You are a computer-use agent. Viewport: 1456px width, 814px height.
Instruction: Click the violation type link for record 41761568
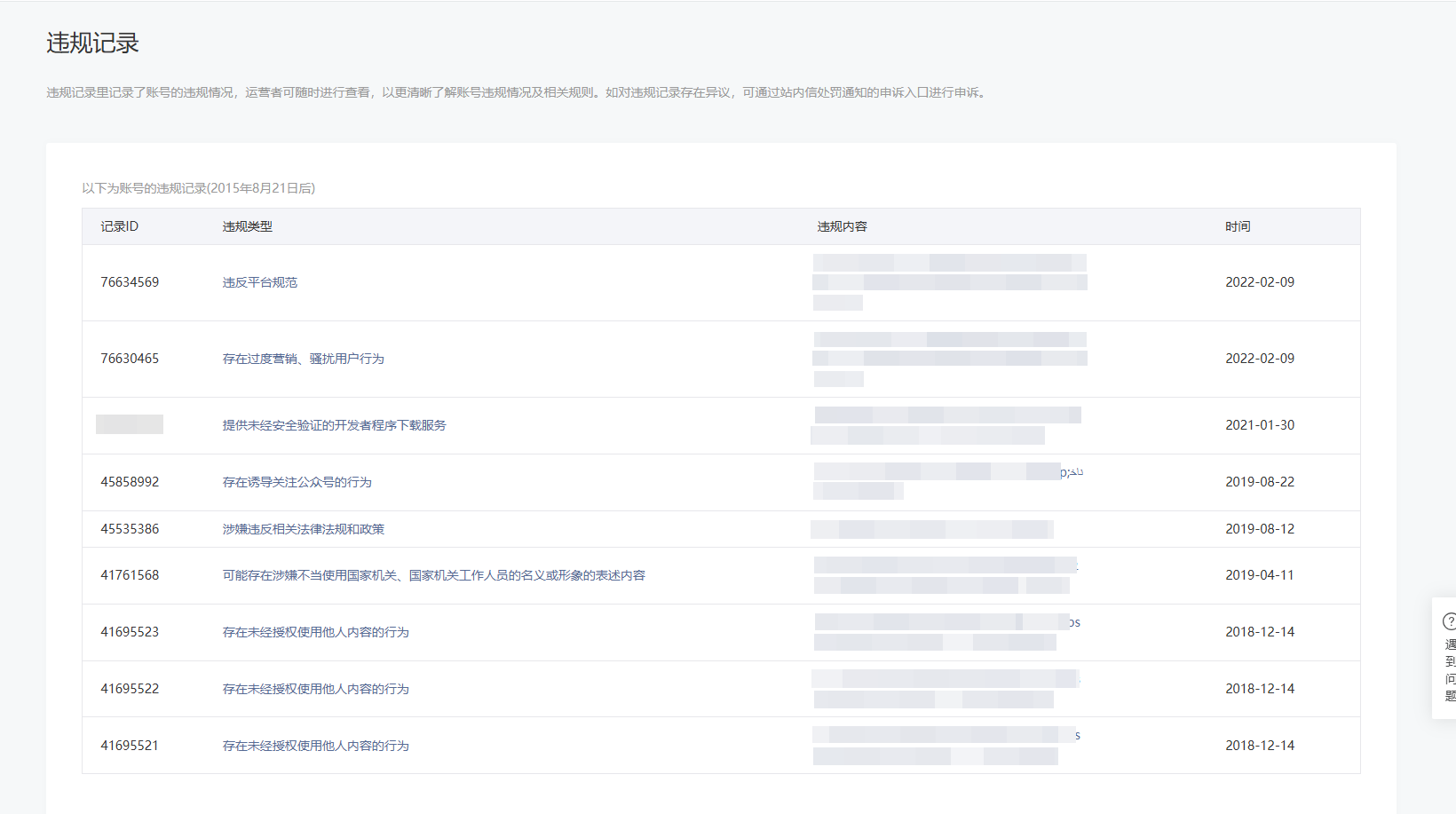433,575
